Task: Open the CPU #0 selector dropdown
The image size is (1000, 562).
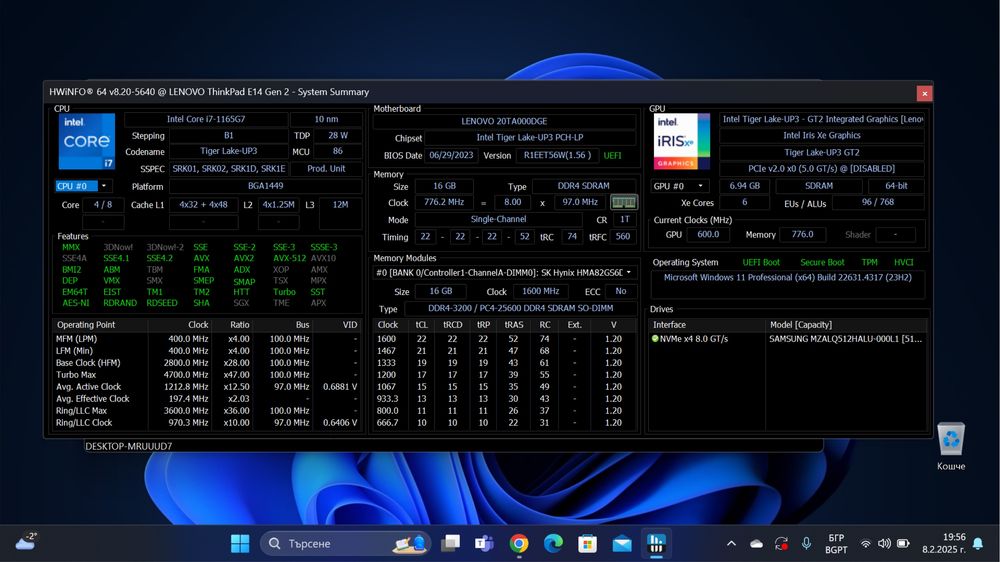Action: (82, 186)
